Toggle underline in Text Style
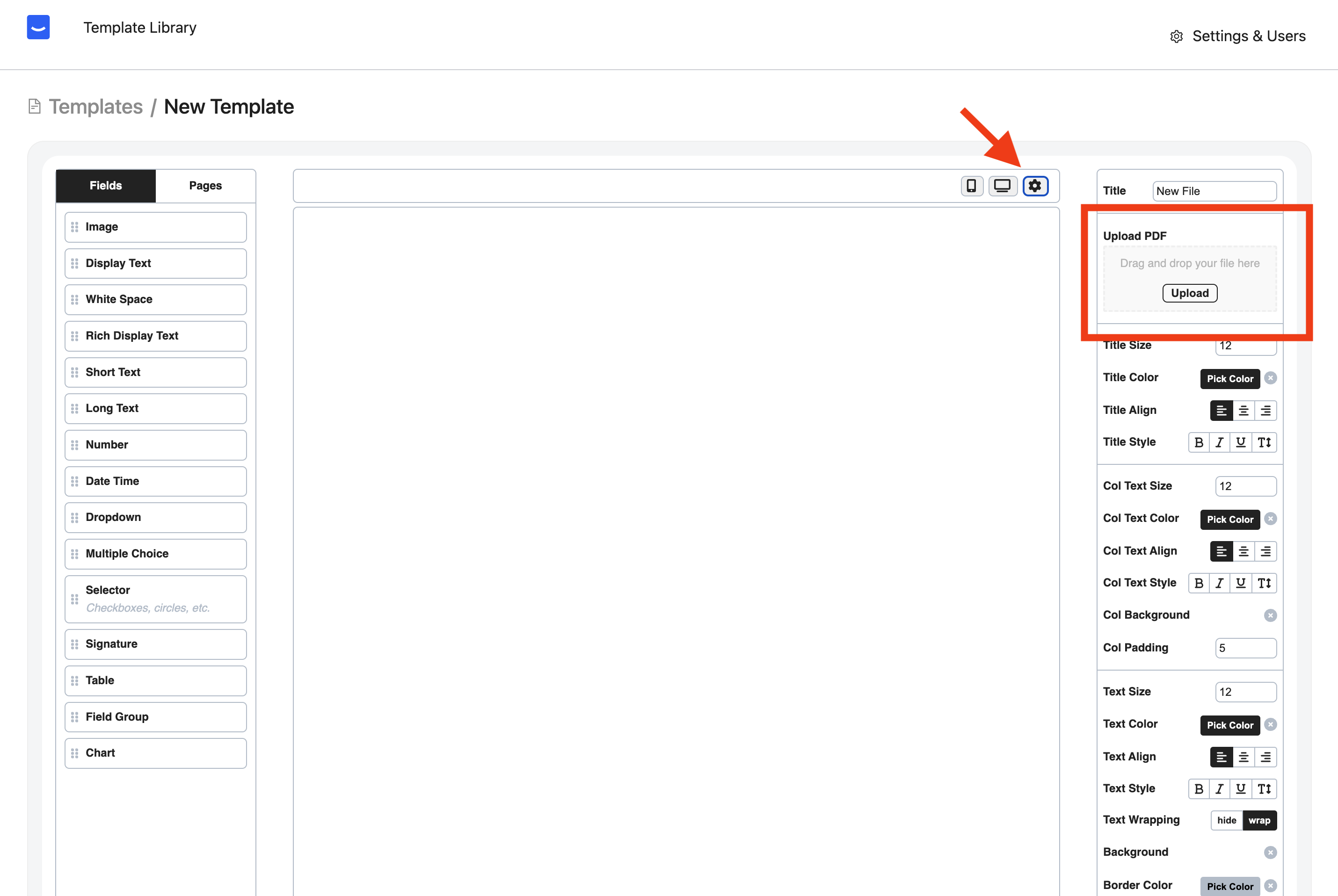This screenshot has width=1338, height=896. pyautogui.click(x=1241, y=788)
